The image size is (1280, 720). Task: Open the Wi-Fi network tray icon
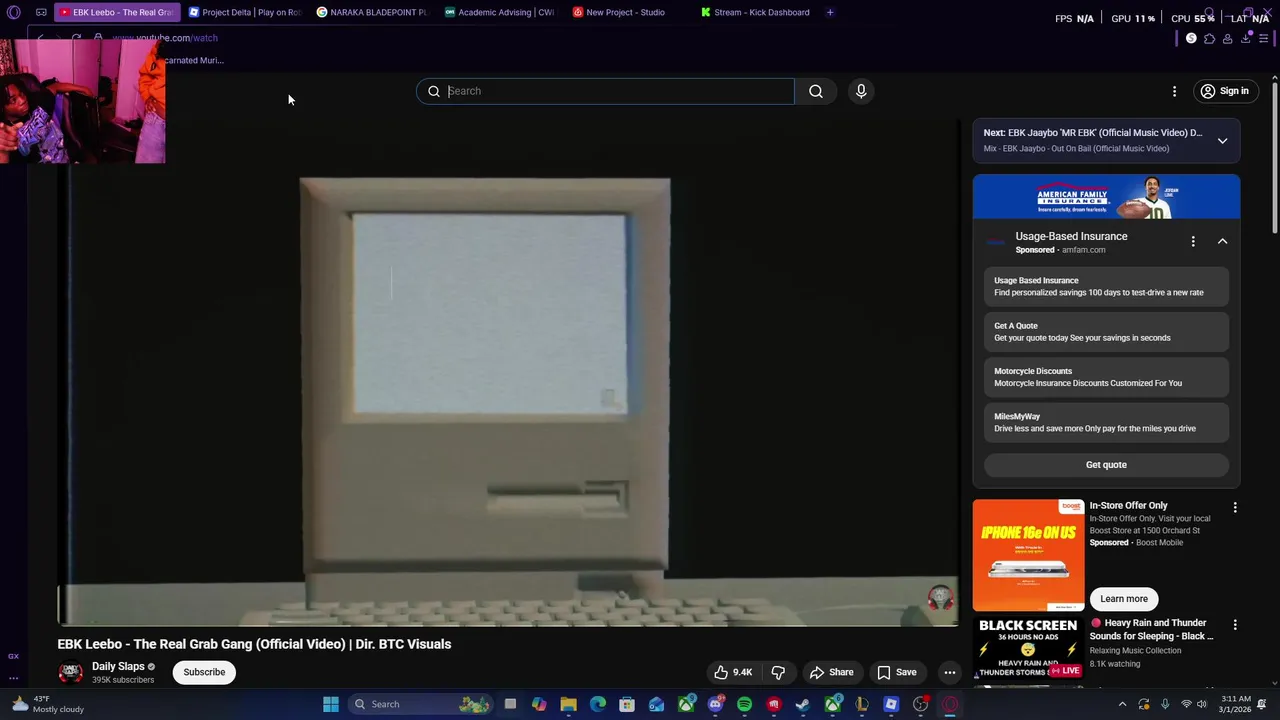coord(1186,704)
